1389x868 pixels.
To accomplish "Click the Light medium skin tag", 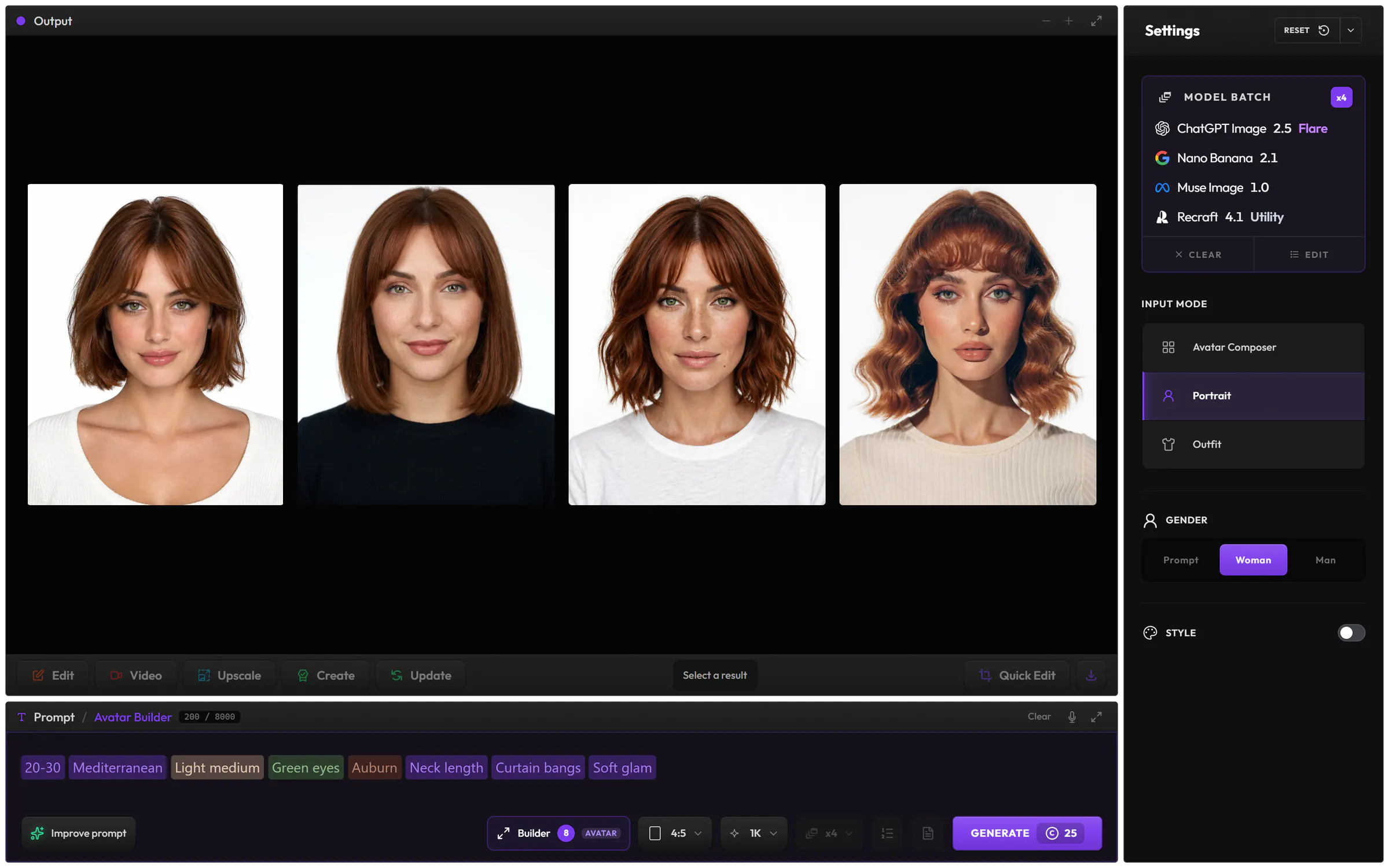I will (x=217, y=768).
